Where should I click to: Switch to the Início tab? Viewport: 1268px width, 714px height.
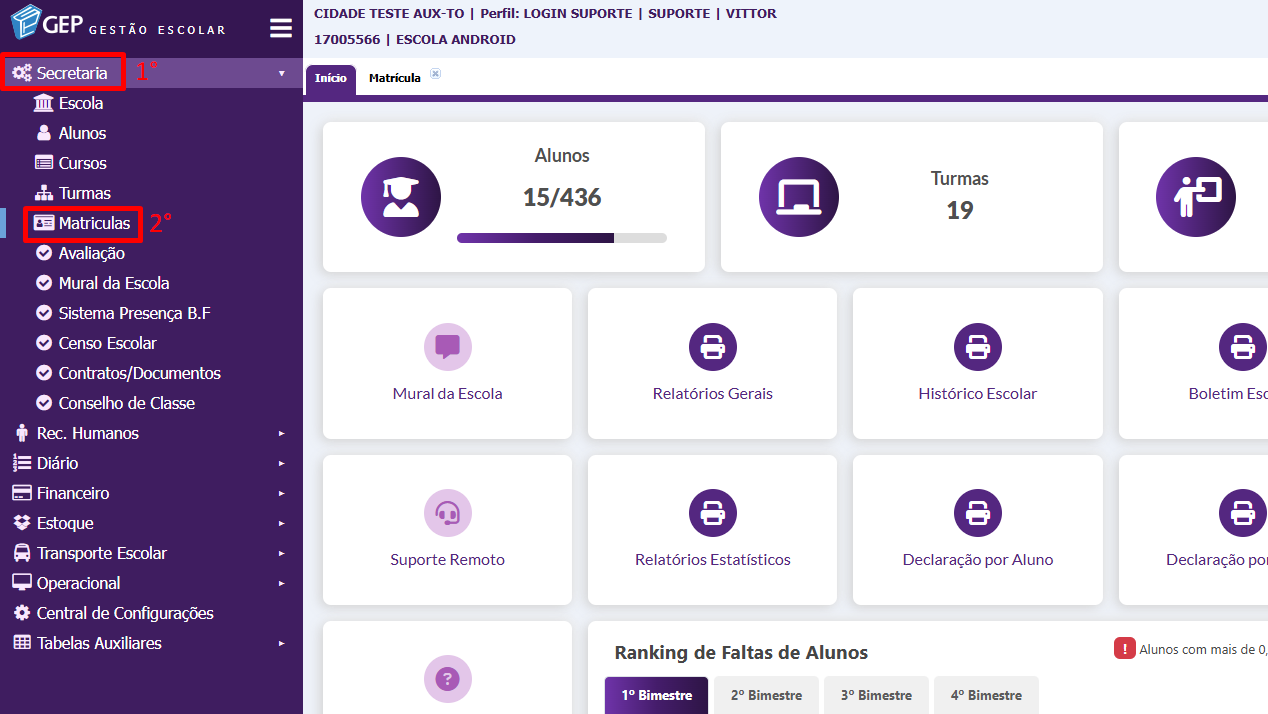point(331,78)
